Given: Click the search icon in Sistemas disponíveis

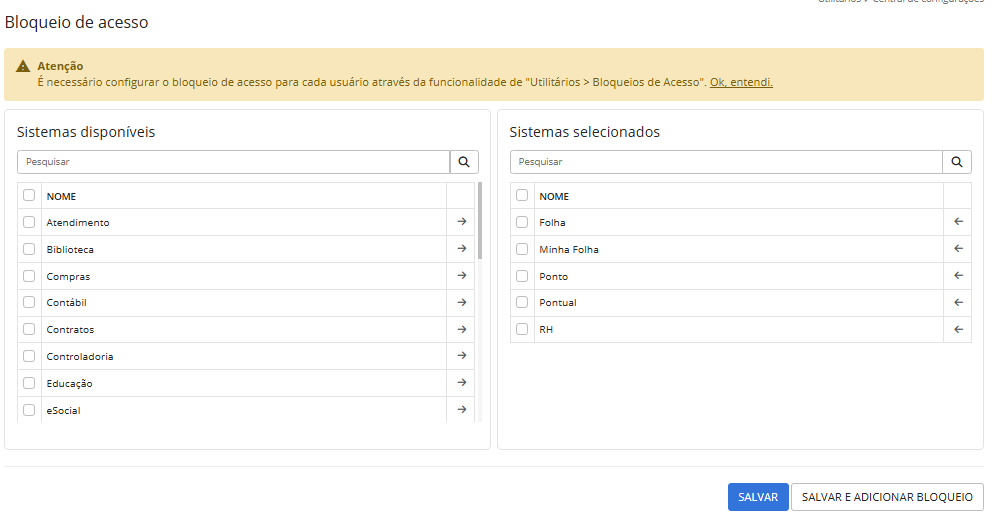Looking at the screenshot, I should (x=464, y=161).
